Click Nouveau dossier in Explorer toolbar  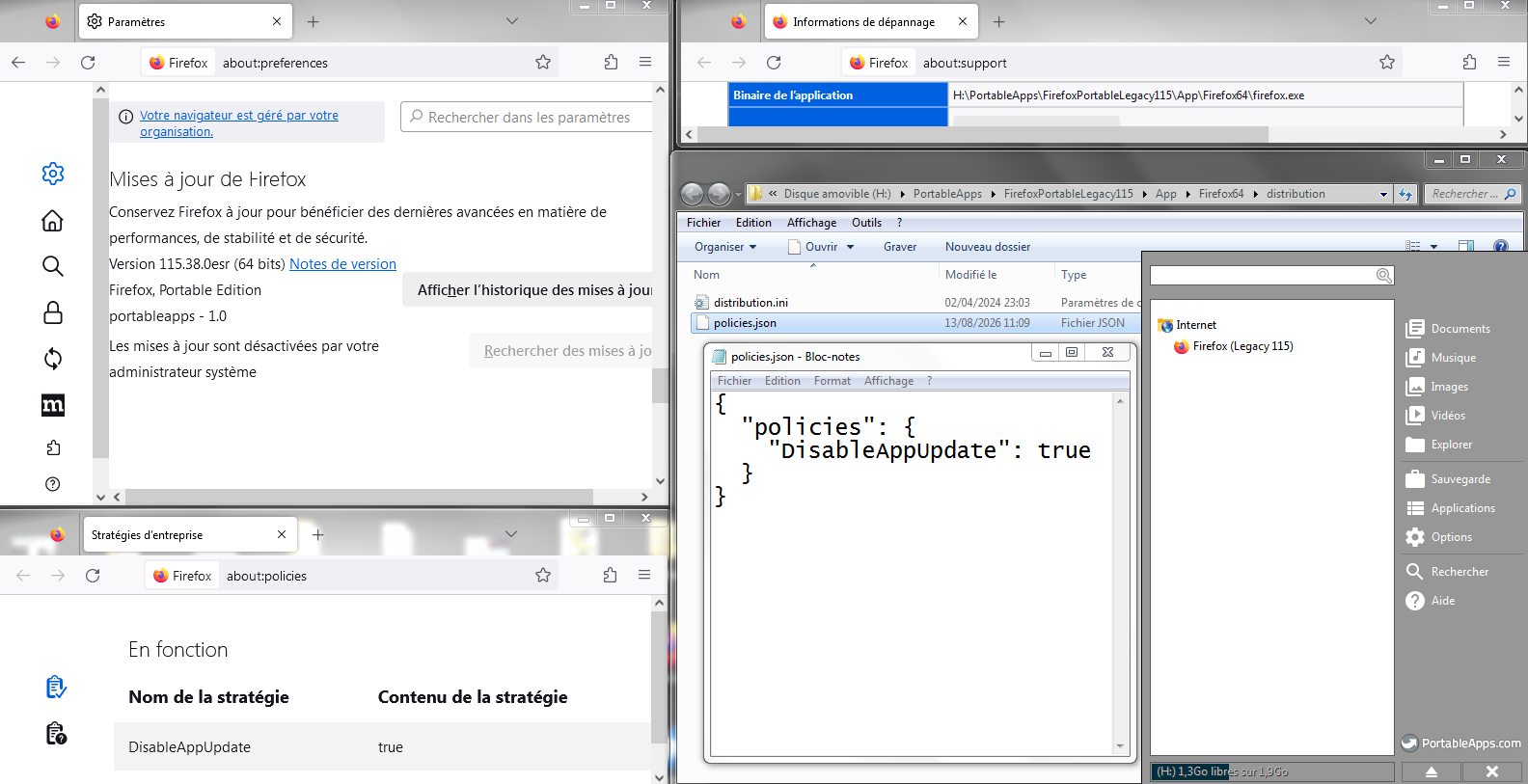tap(988, 247)
